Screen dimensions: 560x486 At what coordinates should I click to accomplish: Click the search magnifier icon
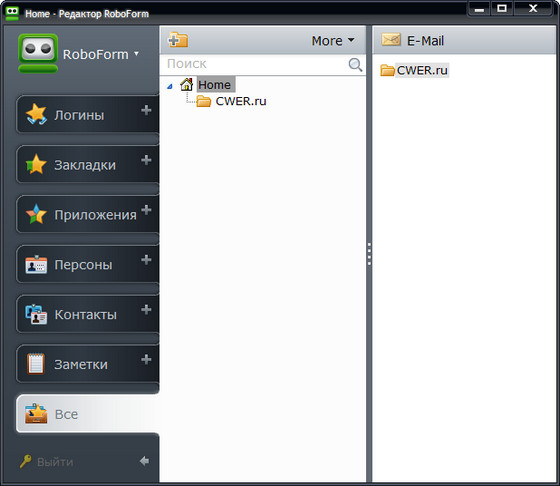pyautogui.click(x=355, y=65)
